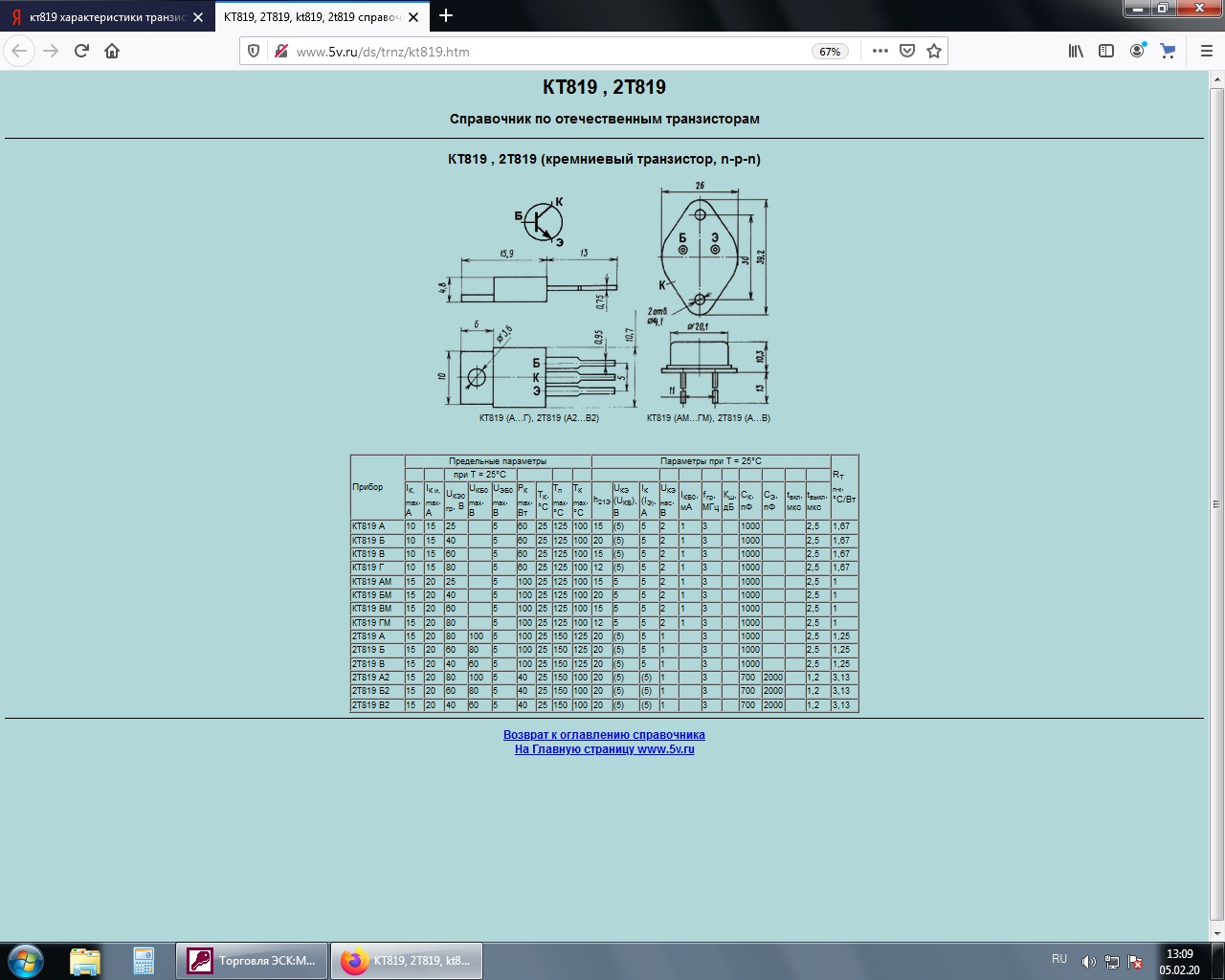The height and width of the screenshot is (980, 1225).
Task: Show insecure connection site information
Action: point(280,52)
